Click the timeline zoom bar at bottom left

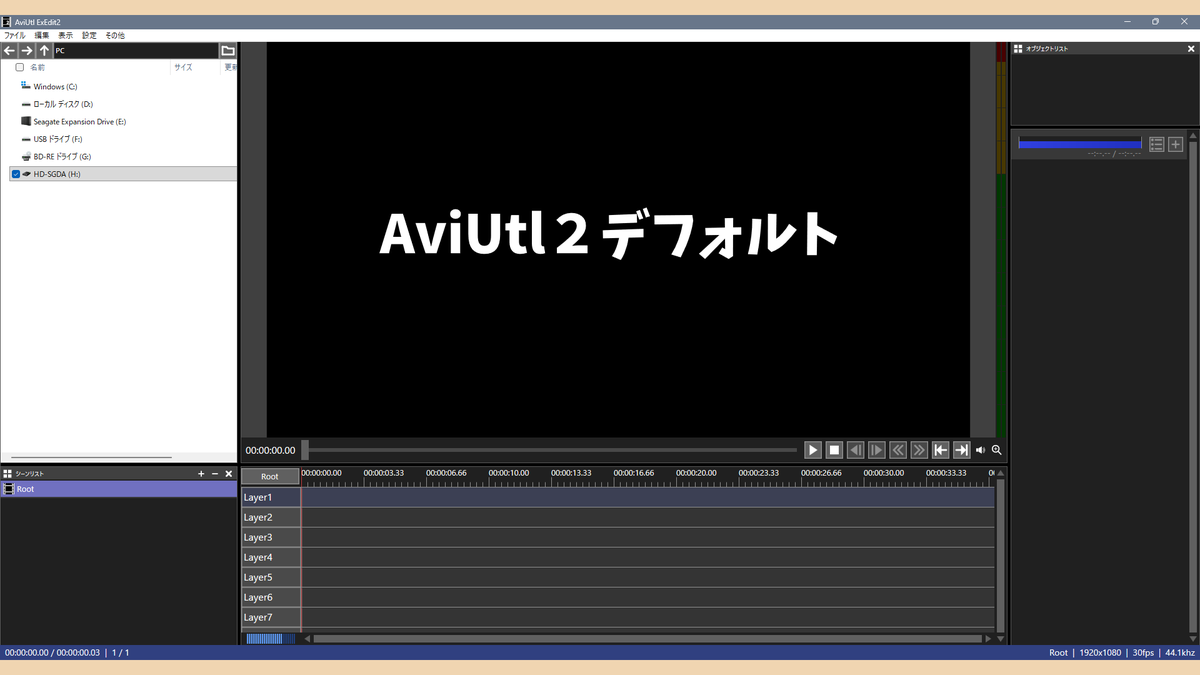(271, 638)
